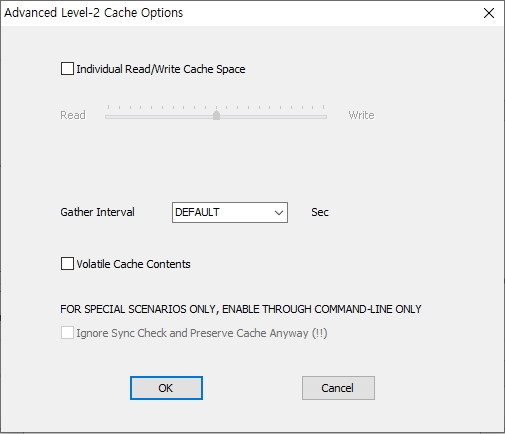
Task: Click the Individual Read/Write Cache Space label text
Action: click(161, 69)
